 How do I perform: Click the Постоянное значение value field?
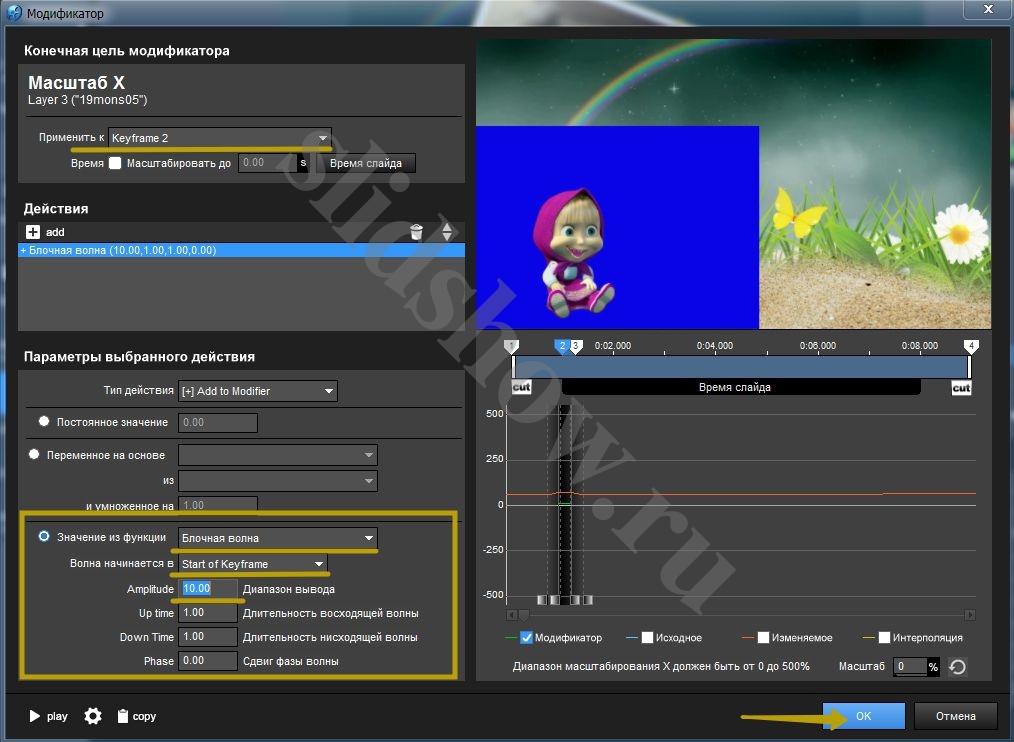point(217,422)
